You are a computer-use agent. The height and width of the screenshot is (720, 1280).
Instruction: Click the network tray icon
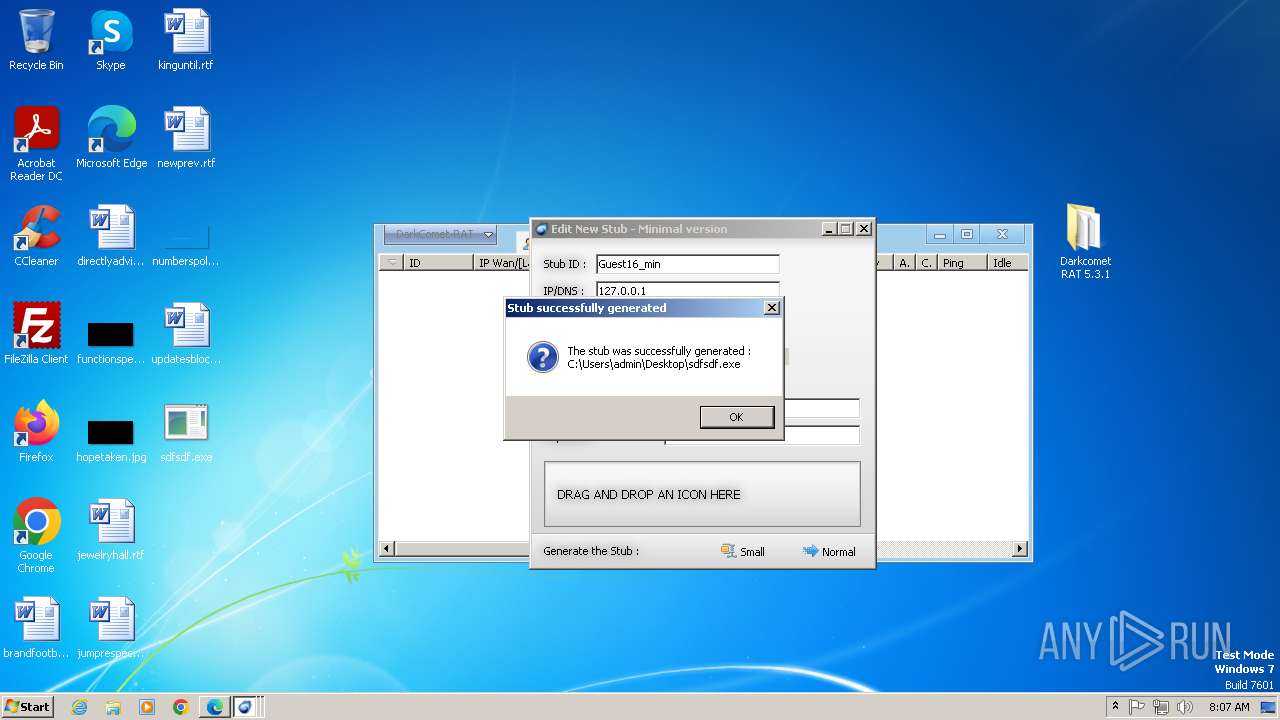(x=1161, y=707)
